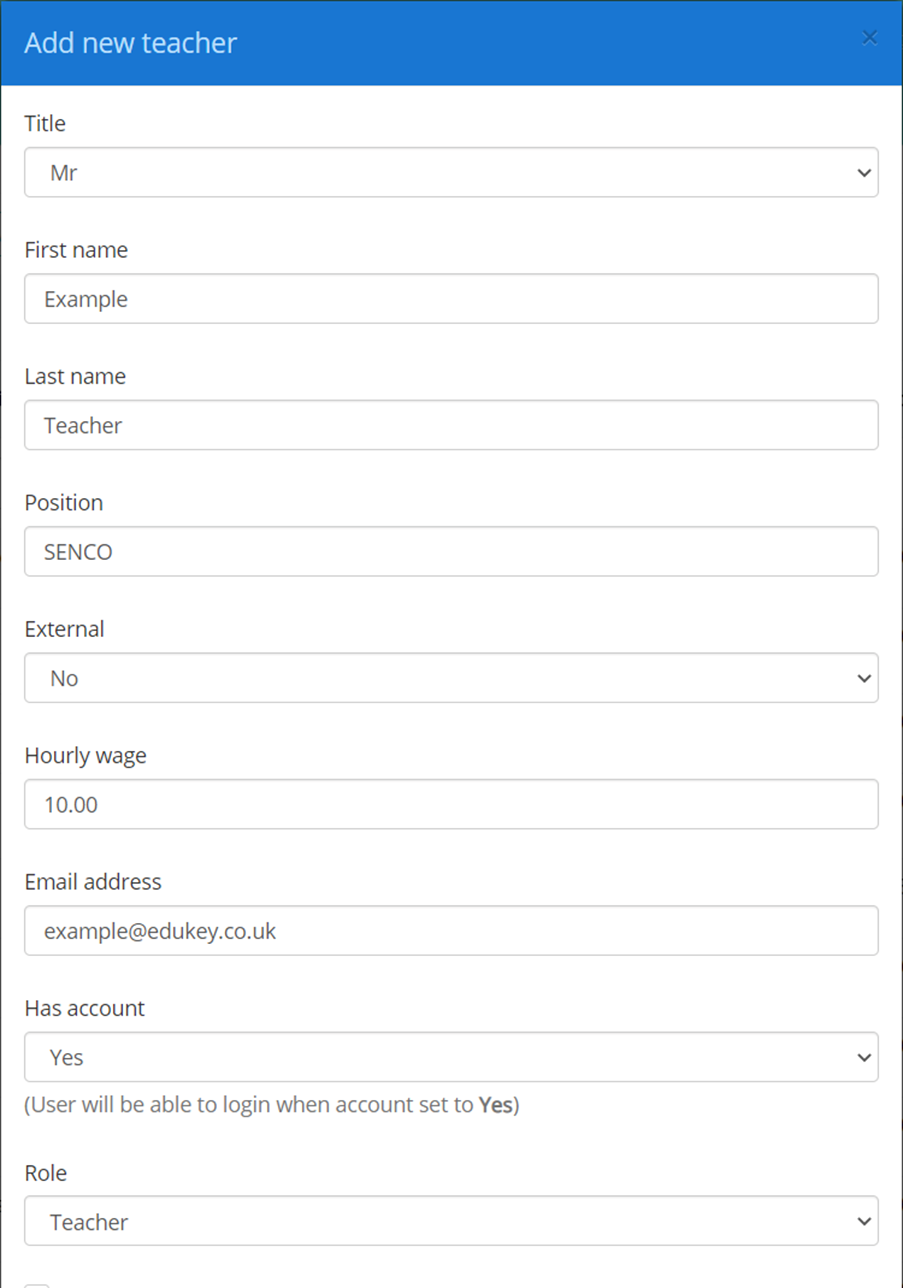This screenshot has width=903, height=1288.
Task: Close the Add new teacher dialog
Action: pos(869,38)
